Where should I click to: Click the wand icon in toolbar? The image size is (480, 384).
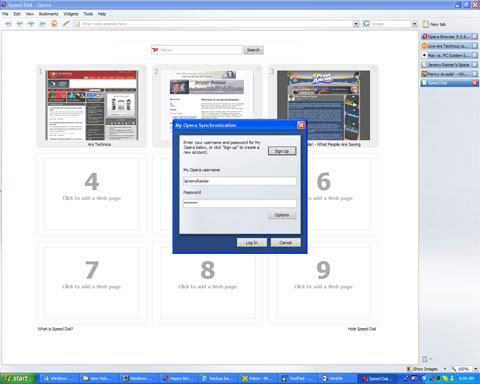pyautogui.click(x=66, y=24)
